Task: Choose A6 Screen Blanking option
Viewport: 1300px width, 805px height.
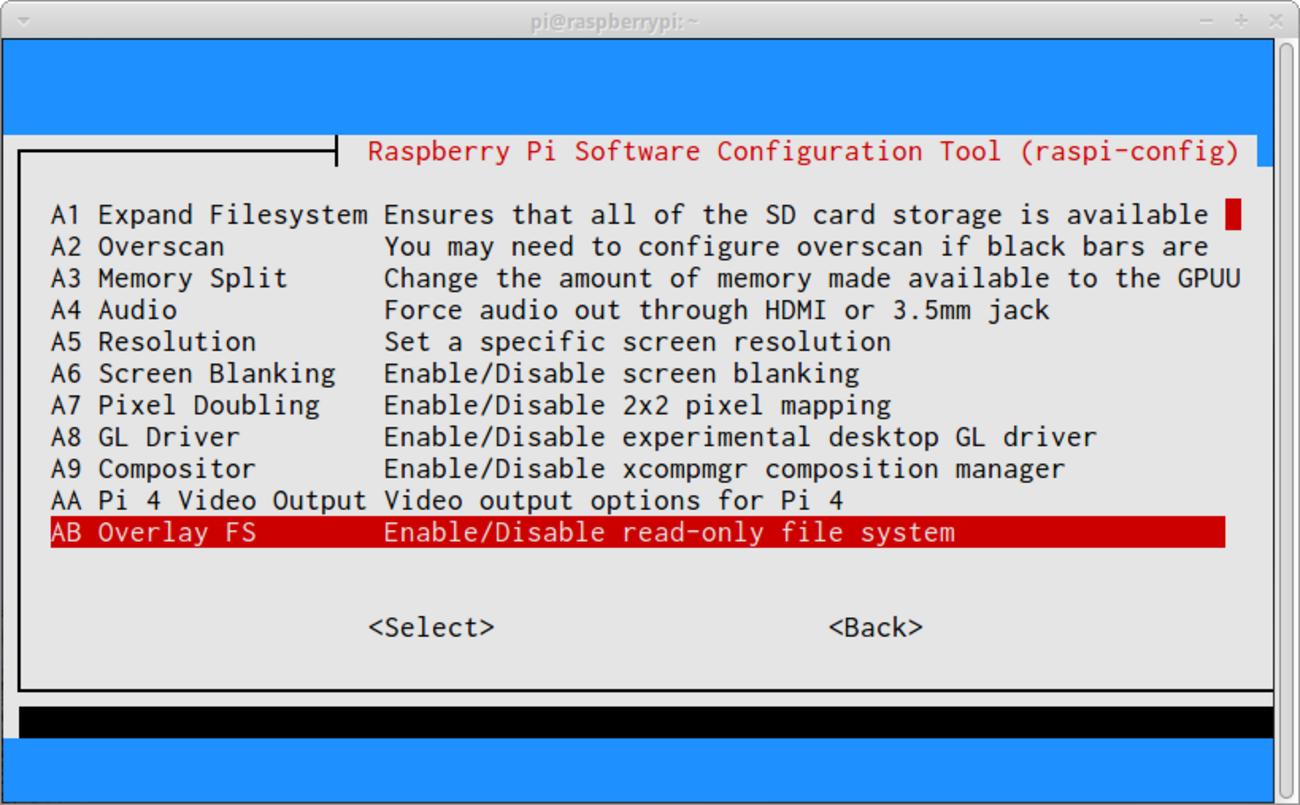Action: [x=193, y=374]
